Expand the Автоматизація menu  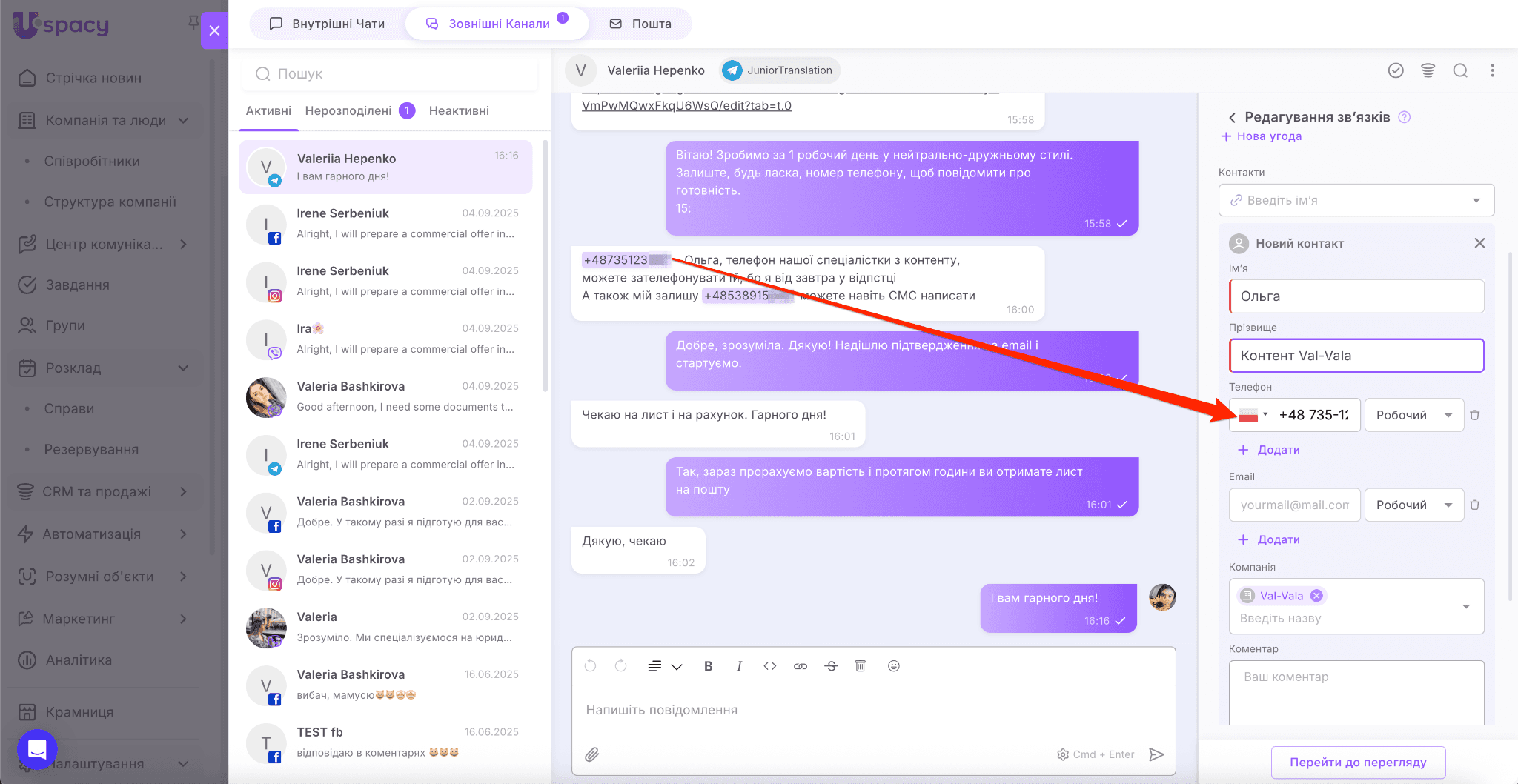[x=104, y=534]
